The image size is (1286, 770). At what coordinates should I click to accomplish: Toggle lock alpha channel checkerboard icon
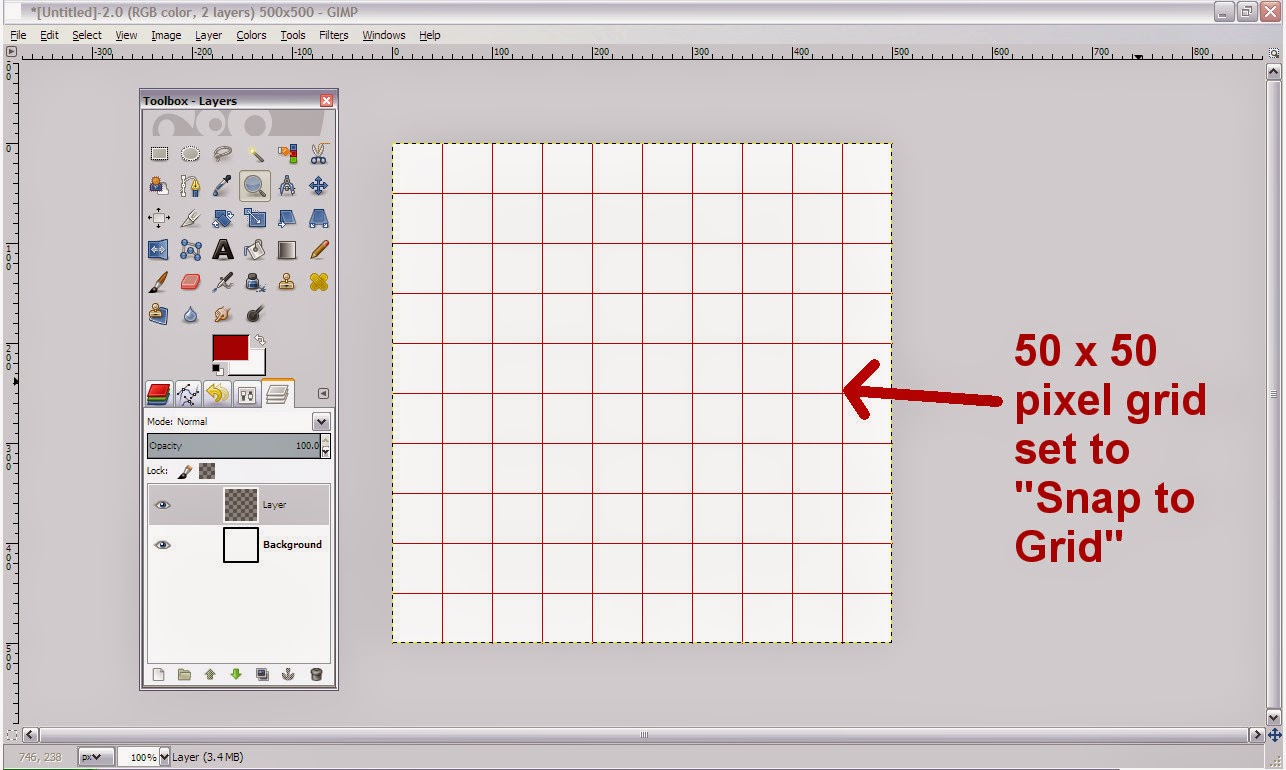click(207, 471)
